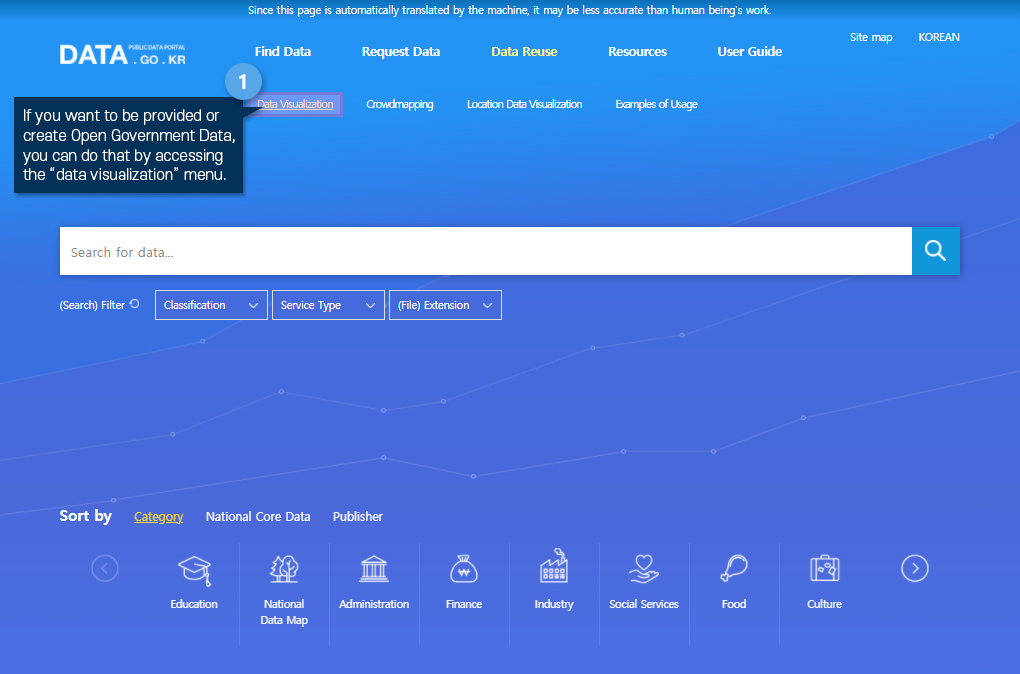The width and height of the screenshot is (1020, 674).
Task: Click the Social Services heart-hand icon
Action: [x=644, y=570]
